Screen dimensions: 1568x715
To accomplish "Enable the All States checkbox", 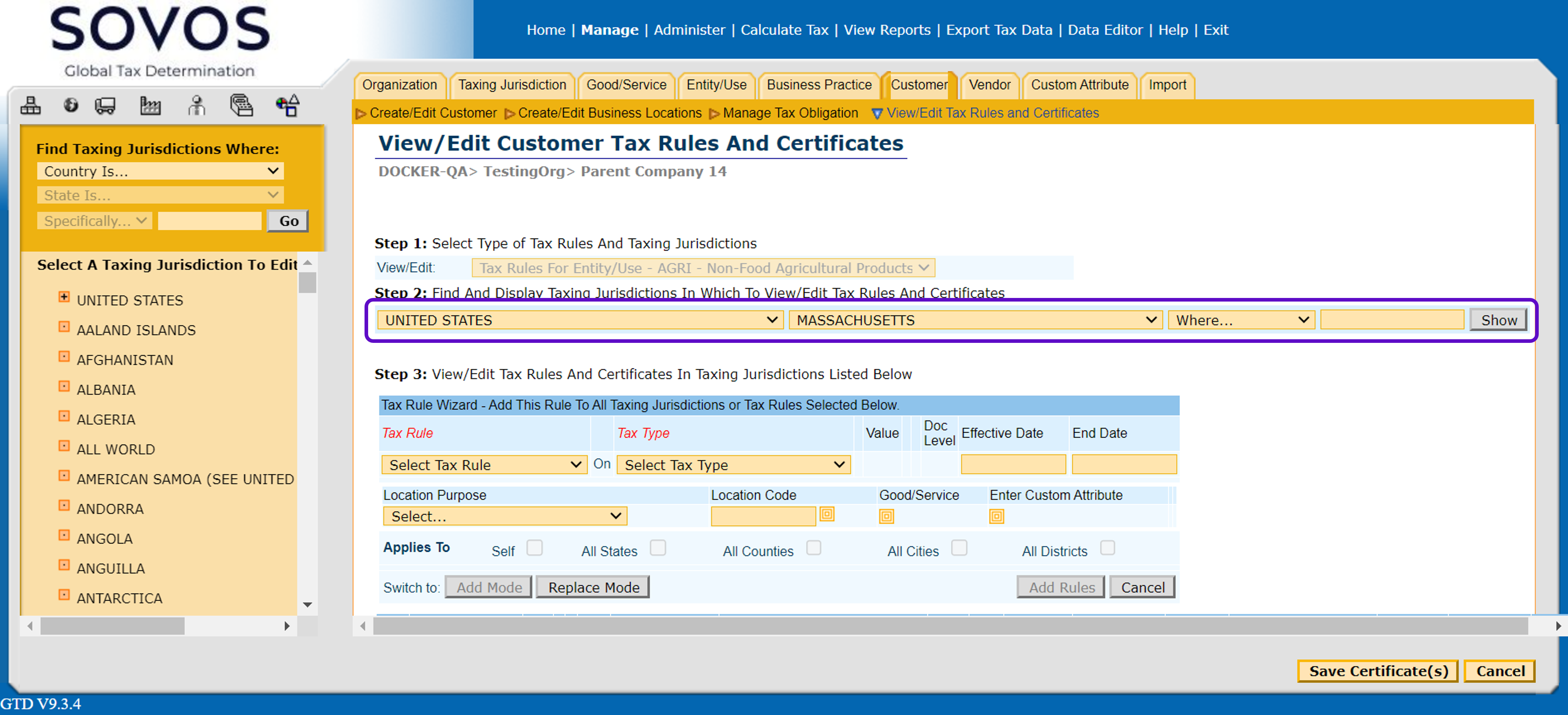I will coord(657,547).
